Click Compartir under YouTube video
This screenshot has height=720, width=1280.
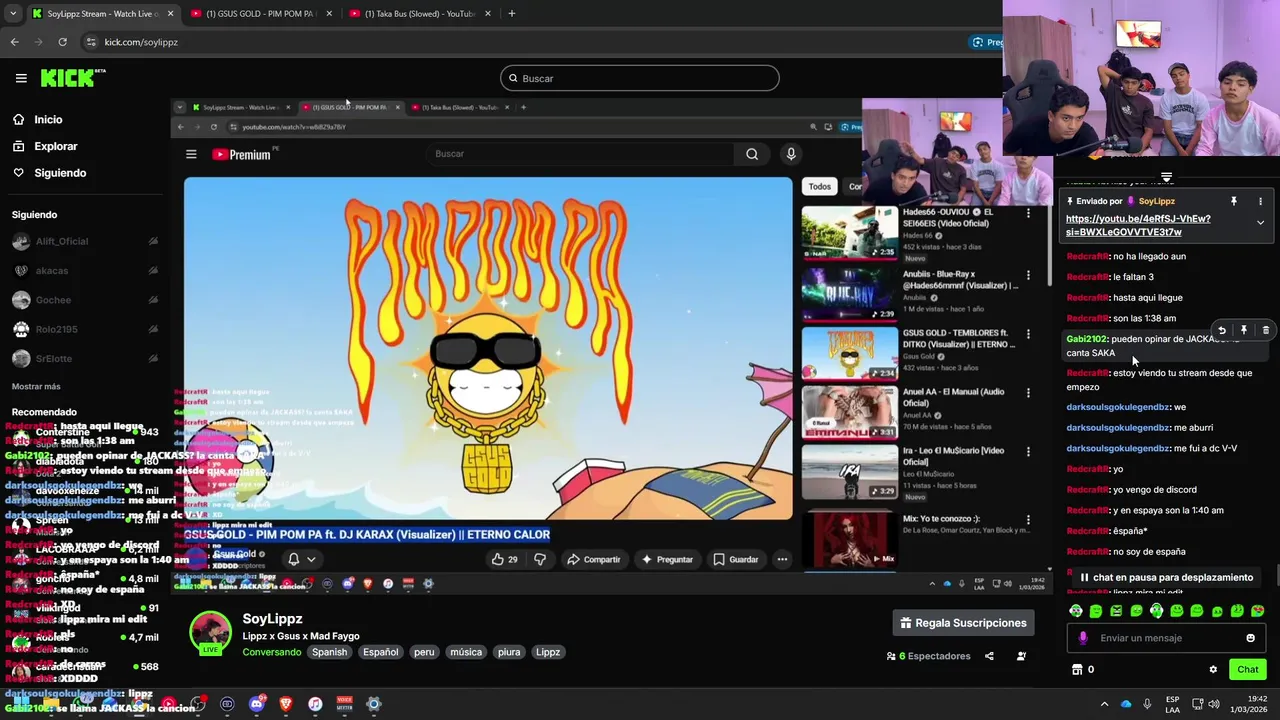coord(594,559)
